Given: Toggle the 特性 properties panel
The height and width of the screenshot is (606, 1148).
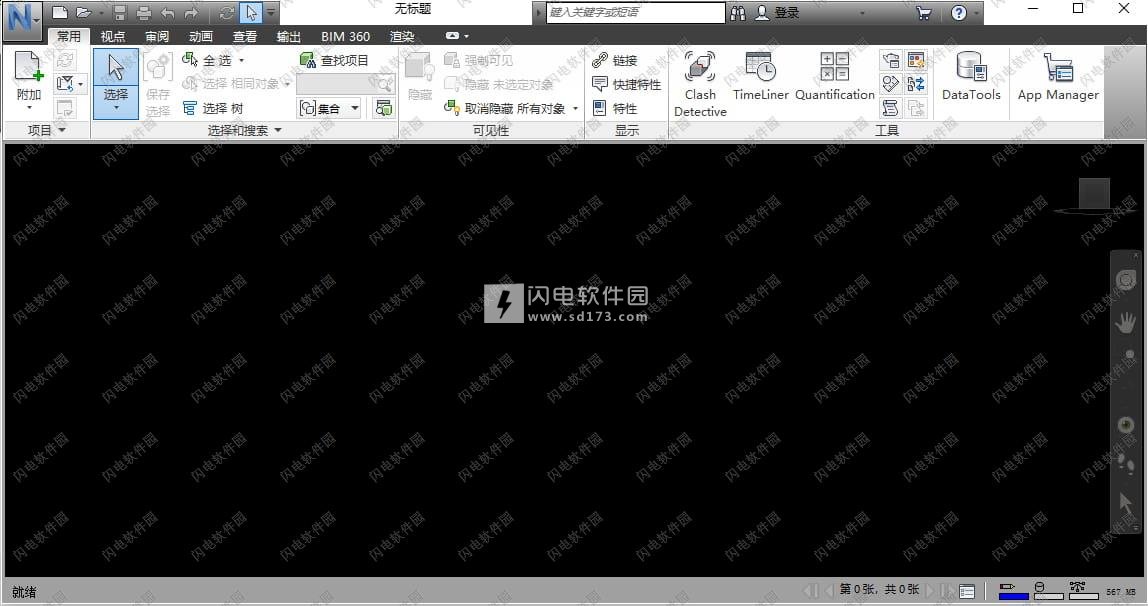Looking at the screenshot, I should (615, 108).
